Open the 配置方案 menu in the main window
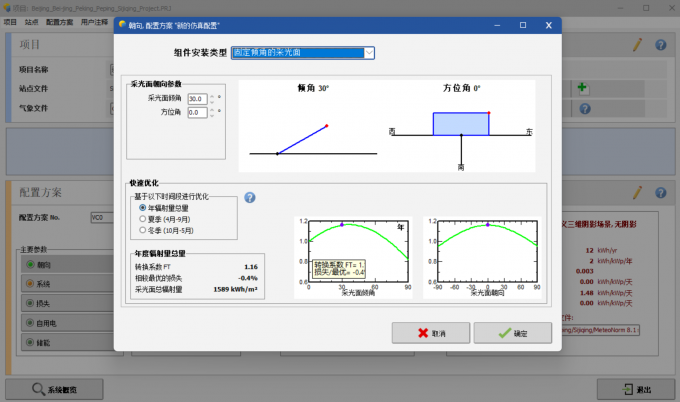The width and height of the screenshot is (680, 402). pyautogui.click(x=59, y=22)
